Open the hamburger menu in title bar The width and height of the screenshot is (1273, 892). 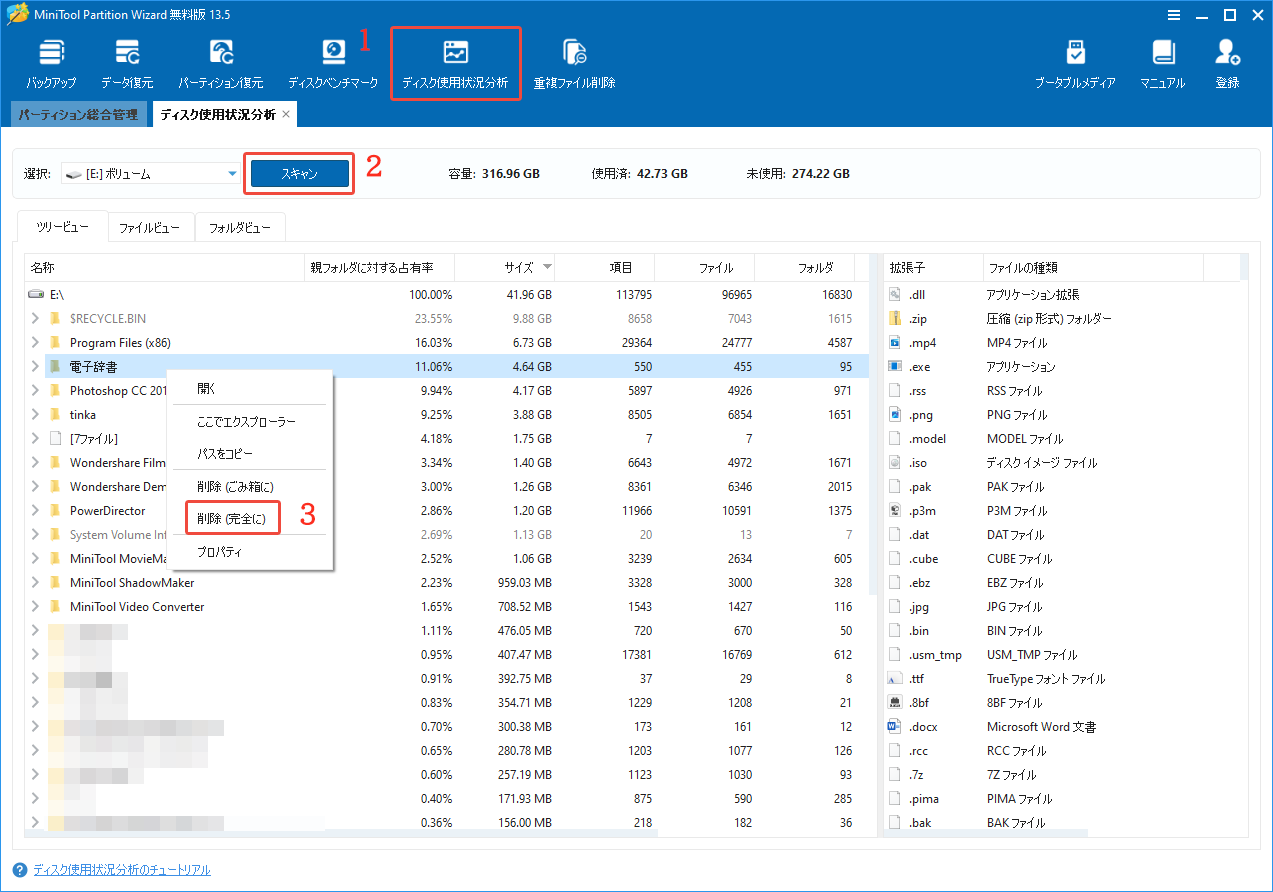1173,15
